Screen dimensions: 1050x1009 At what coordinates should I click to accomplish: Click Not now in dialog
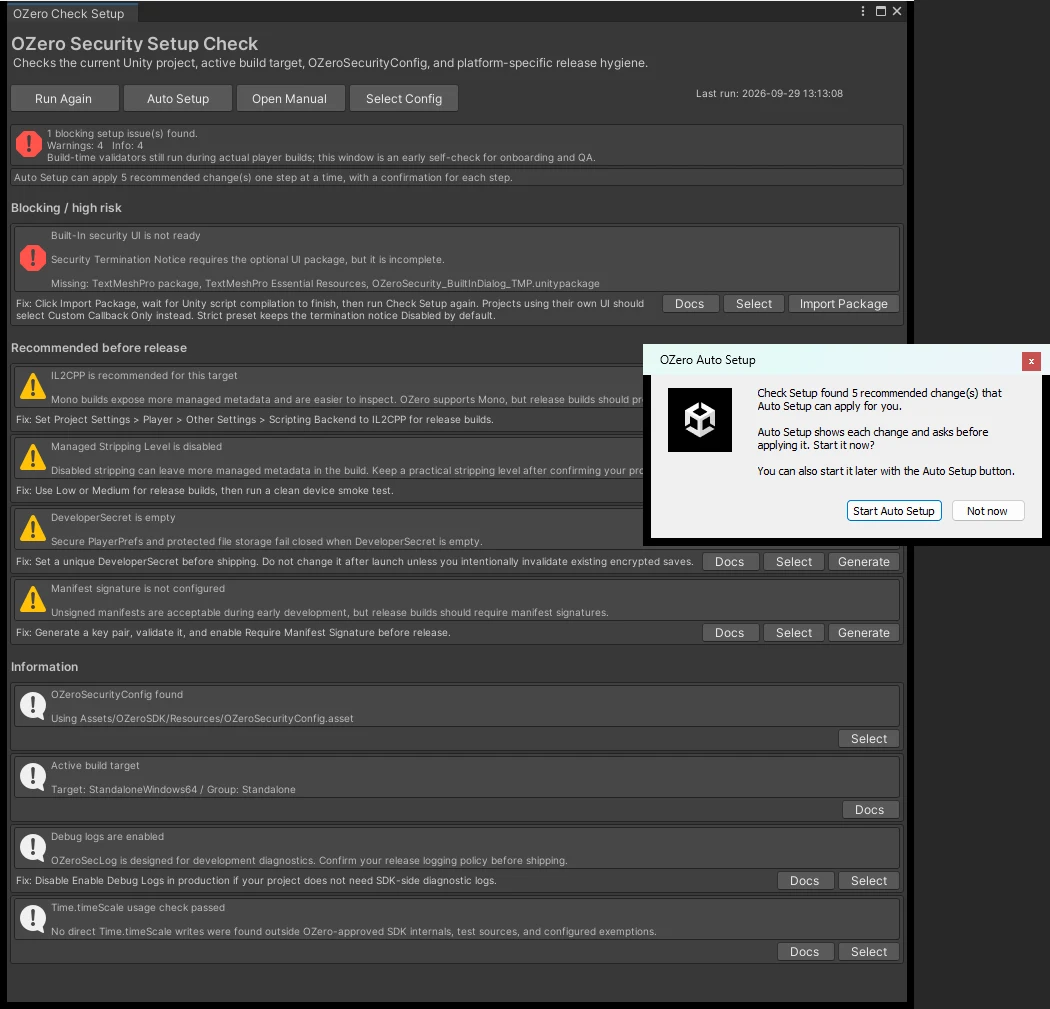click(987, 511)
